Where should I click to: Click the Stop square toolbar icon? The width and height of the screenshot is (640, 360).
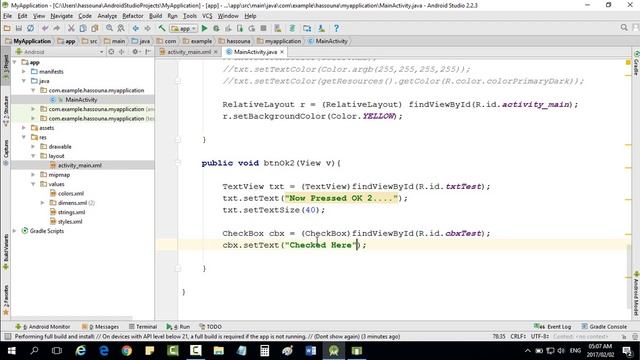264,28
